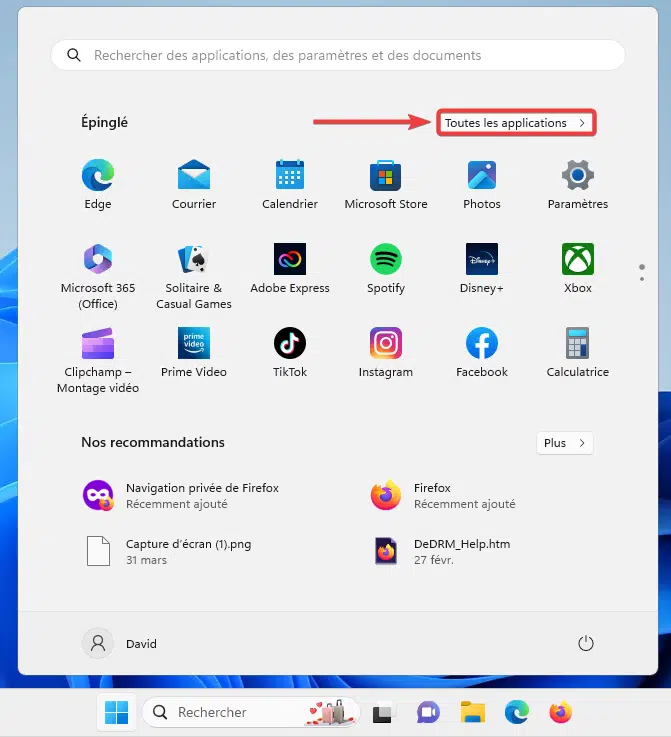Open Edge from the taskbar
Image resolution: width=671 pixels, height=737 pixels.
(516, 713)
